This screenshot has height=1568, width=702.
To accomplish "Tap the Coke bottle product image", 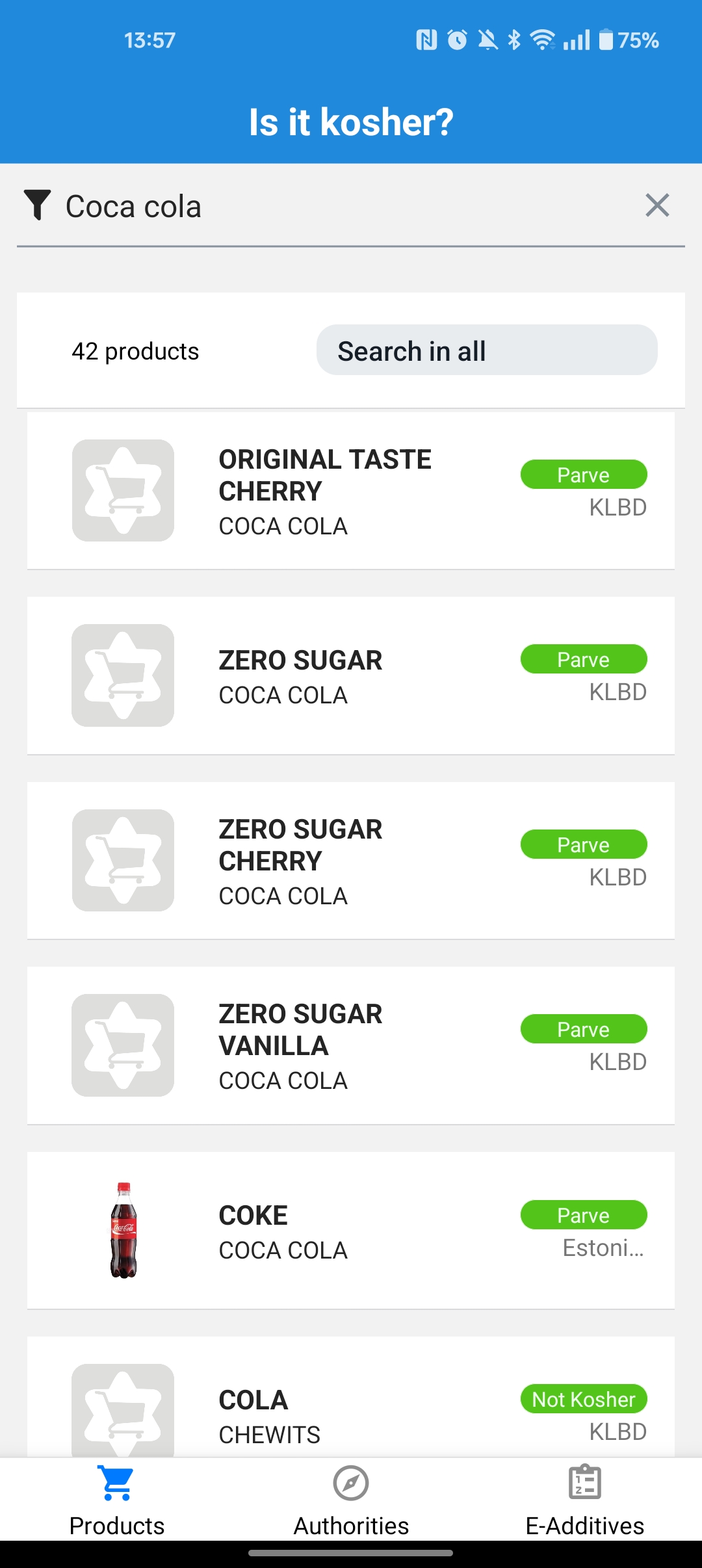I will pyautogui.click(x=123, y=1230).
